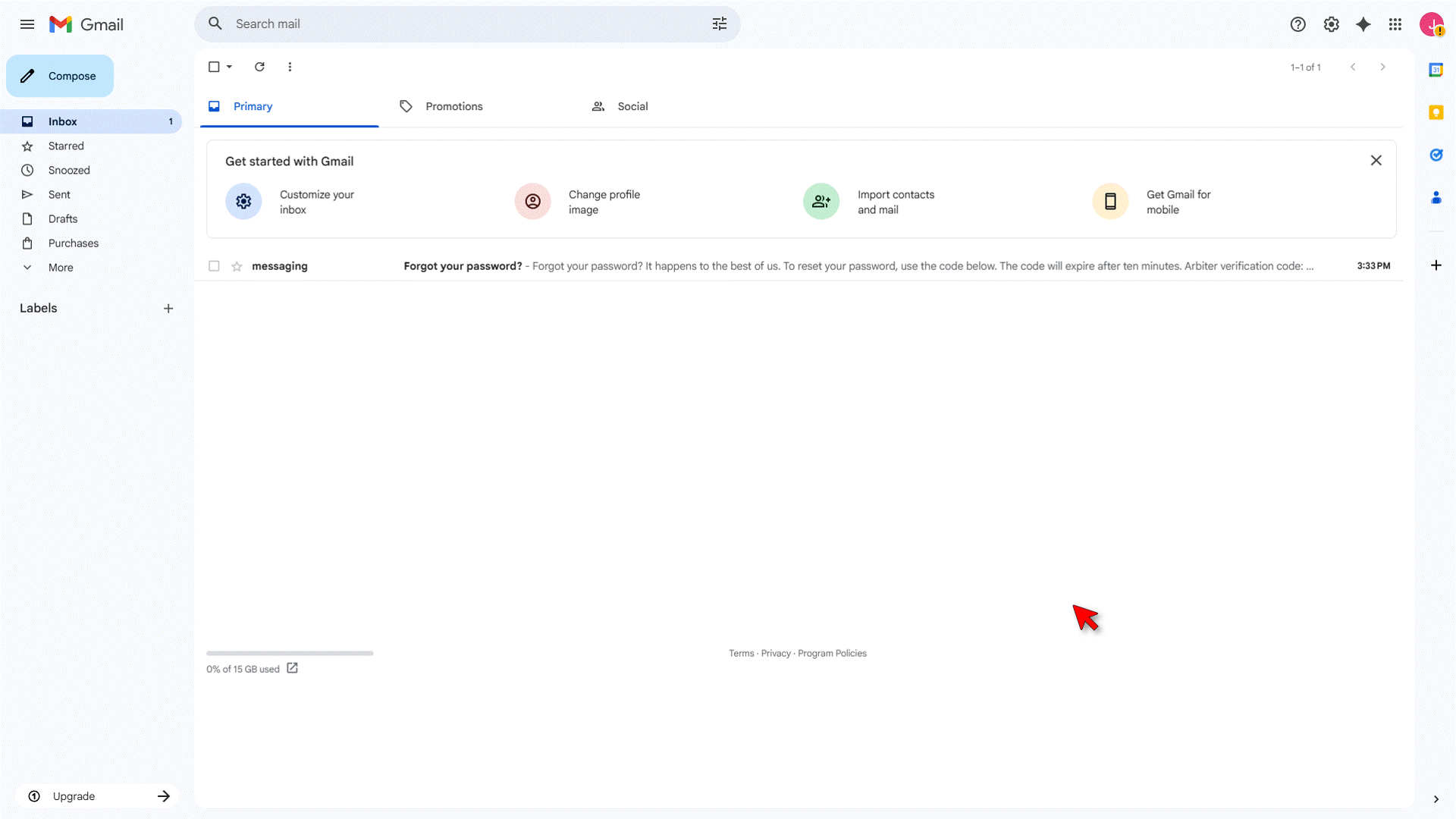Open Google Calendar from side panel
The height and width of the screenshot is (819, 1456).
pos(1436,69)
